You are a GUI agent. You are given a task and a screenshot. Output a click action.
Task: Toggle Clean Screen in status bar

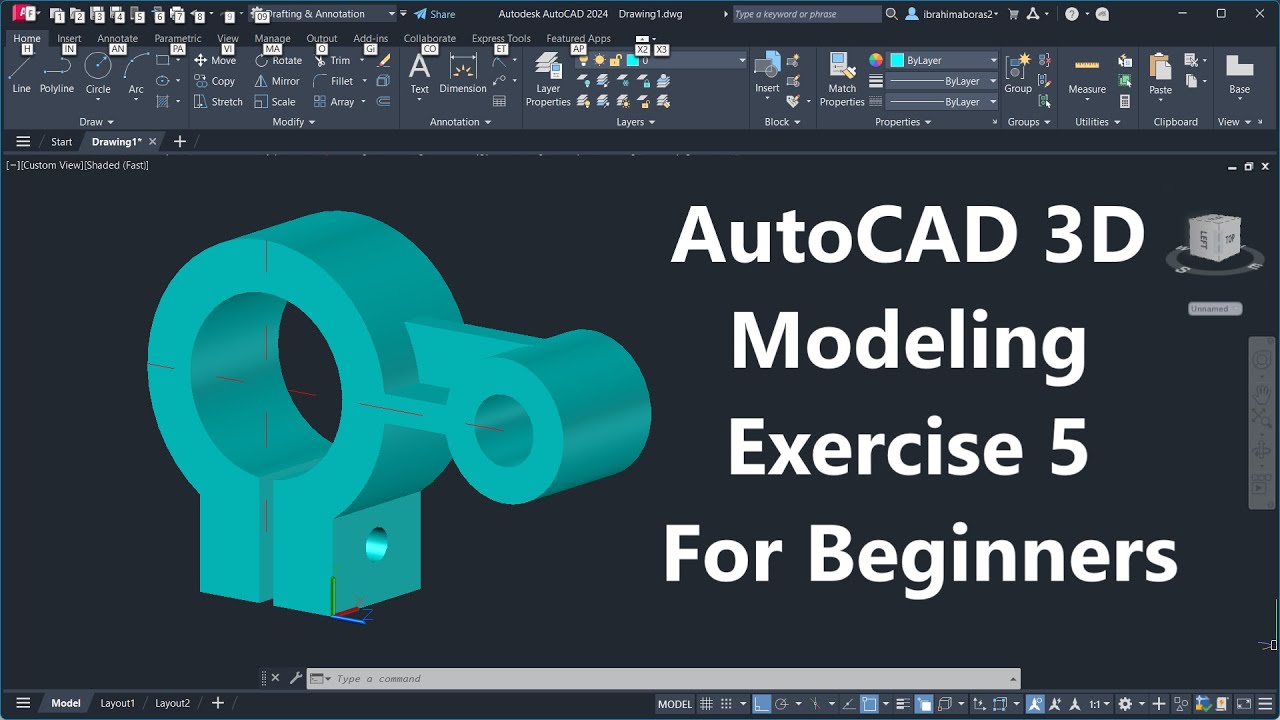[x=1244, y=704]
